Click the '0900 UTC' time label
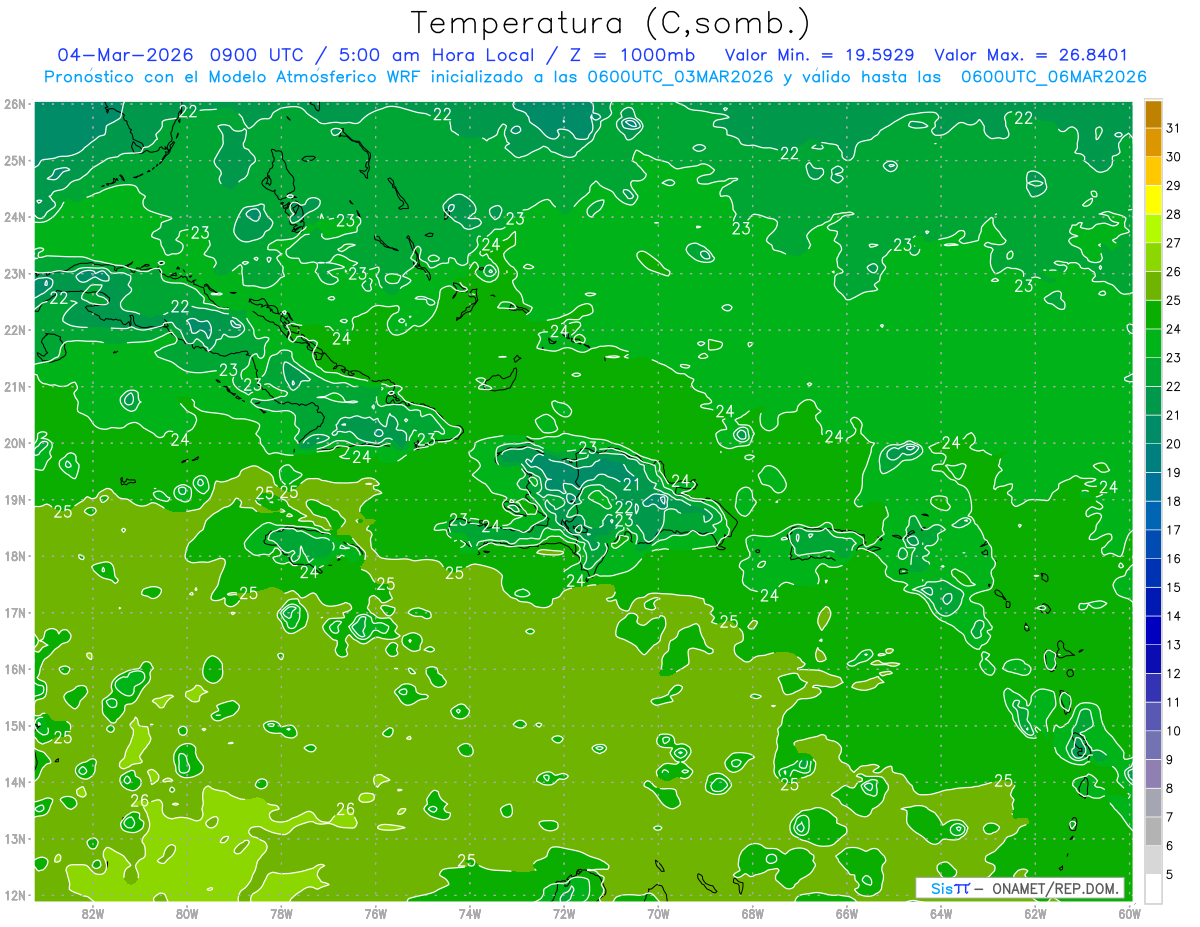The image size is (1200, 927). tap(255, 55)
